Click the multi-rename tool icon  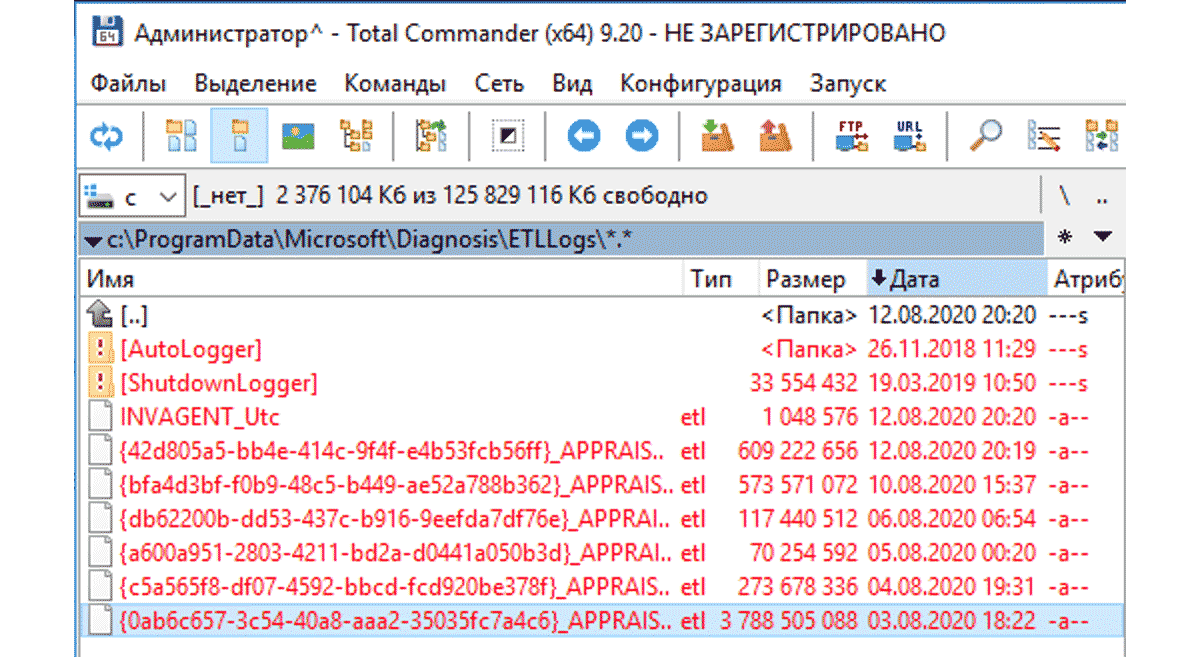pos(1044,135)
